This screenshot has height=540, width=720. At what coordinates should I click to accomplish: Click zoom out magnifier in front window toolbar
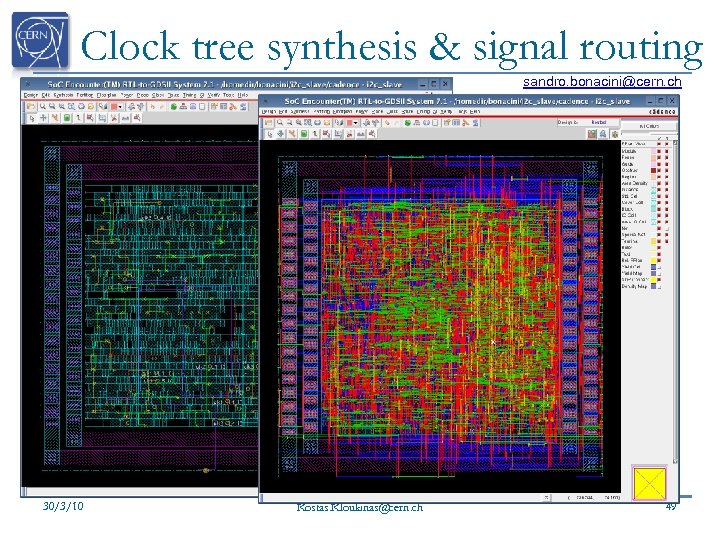289,123
